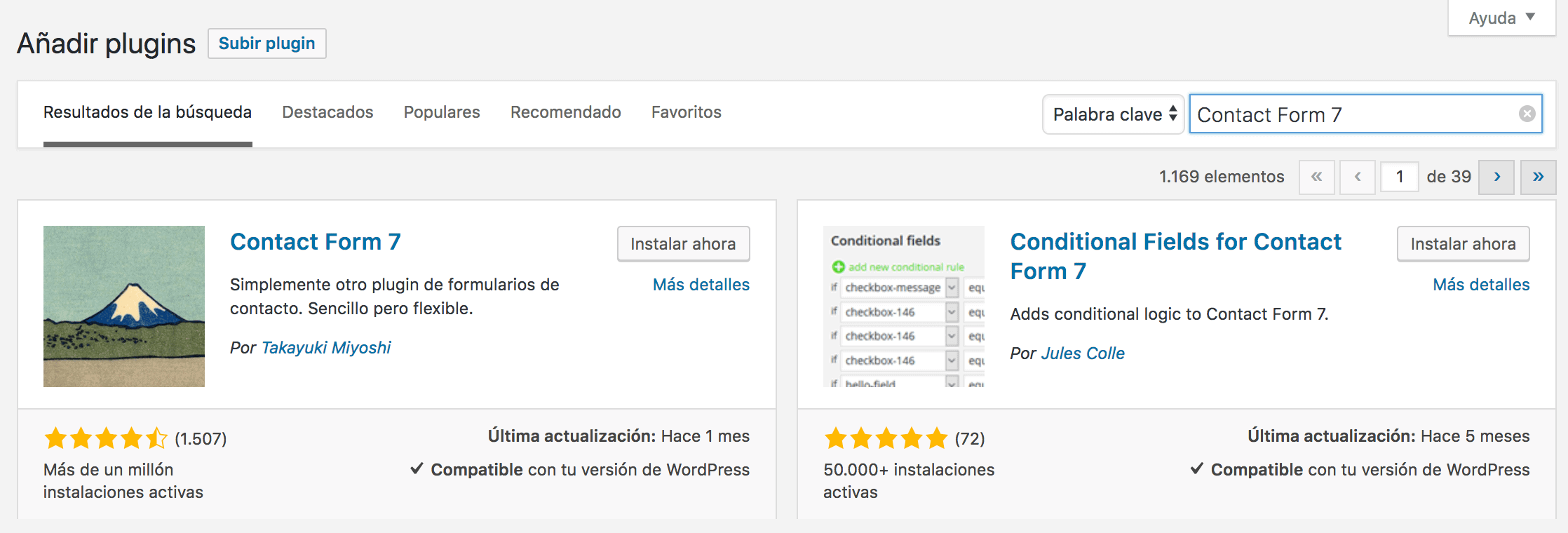Open the Palabra clave search type dropdown
The height and width of the screenshot is (533, 1568).
[1114, 114]
